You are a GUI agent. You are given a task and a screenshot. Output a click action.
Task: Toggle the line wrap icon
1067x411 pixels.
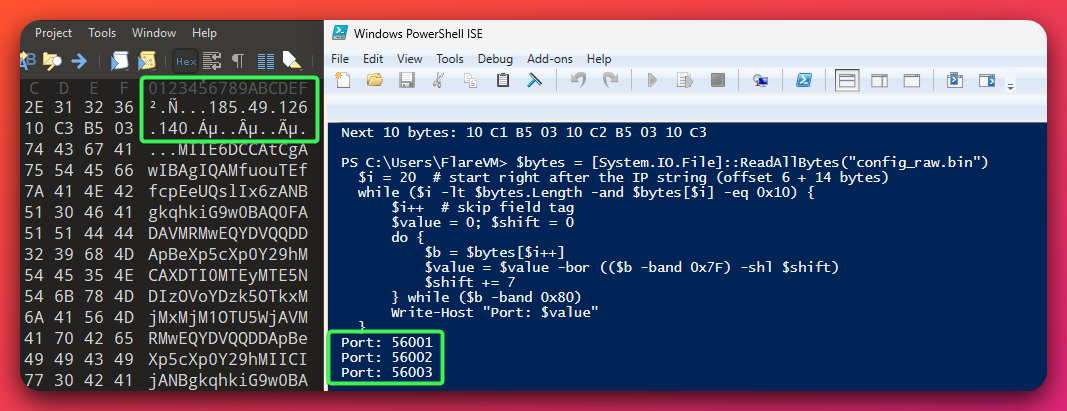[x=212, y=61]
